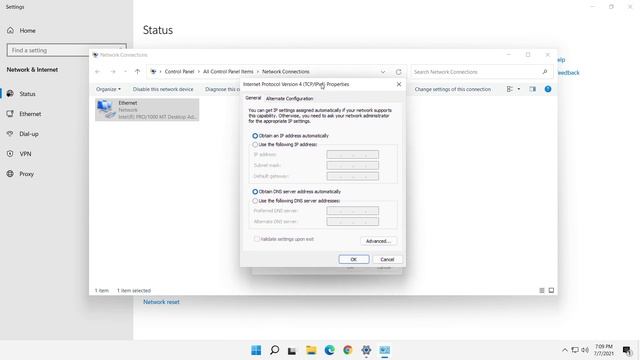Refresh the Network Connections folder
The height and width of the screenshot is (360, 640).
click(x=398, y=72)
